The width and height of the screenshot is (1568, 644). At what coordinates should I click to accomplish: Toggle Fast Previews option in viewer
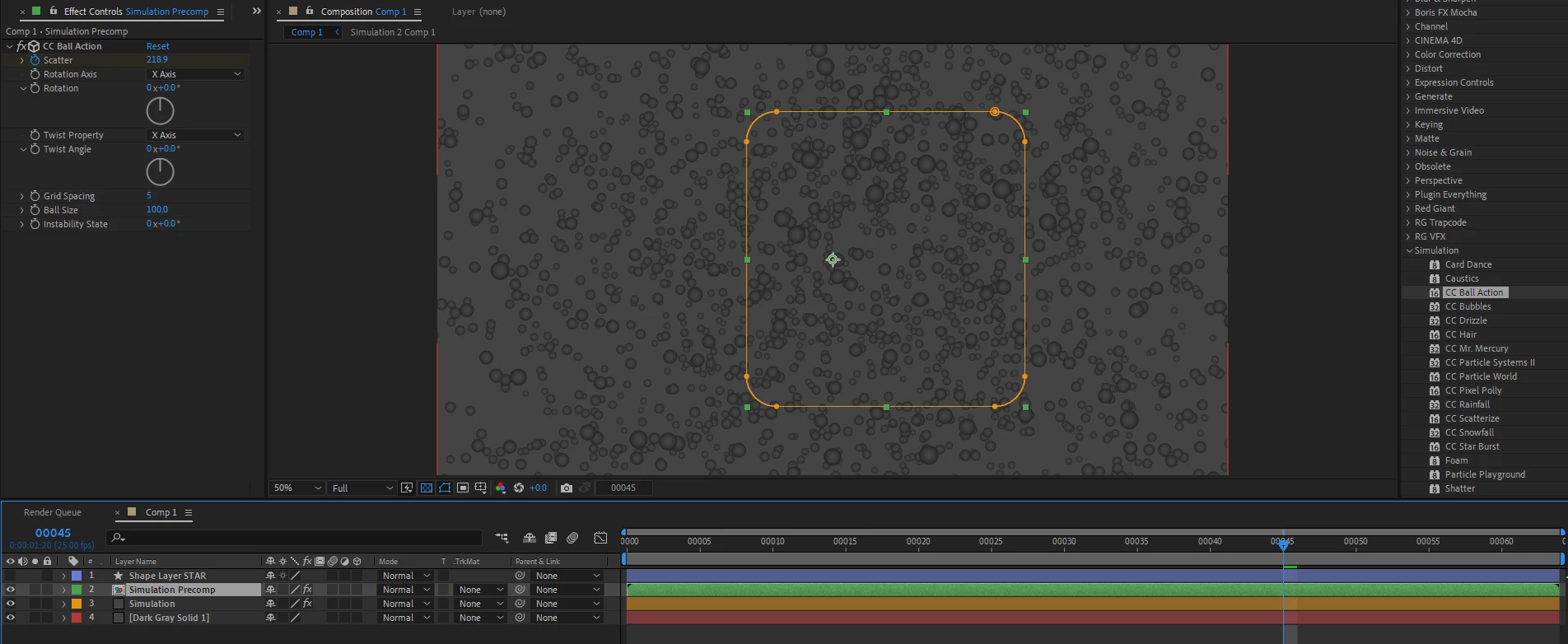pos(407,488)
